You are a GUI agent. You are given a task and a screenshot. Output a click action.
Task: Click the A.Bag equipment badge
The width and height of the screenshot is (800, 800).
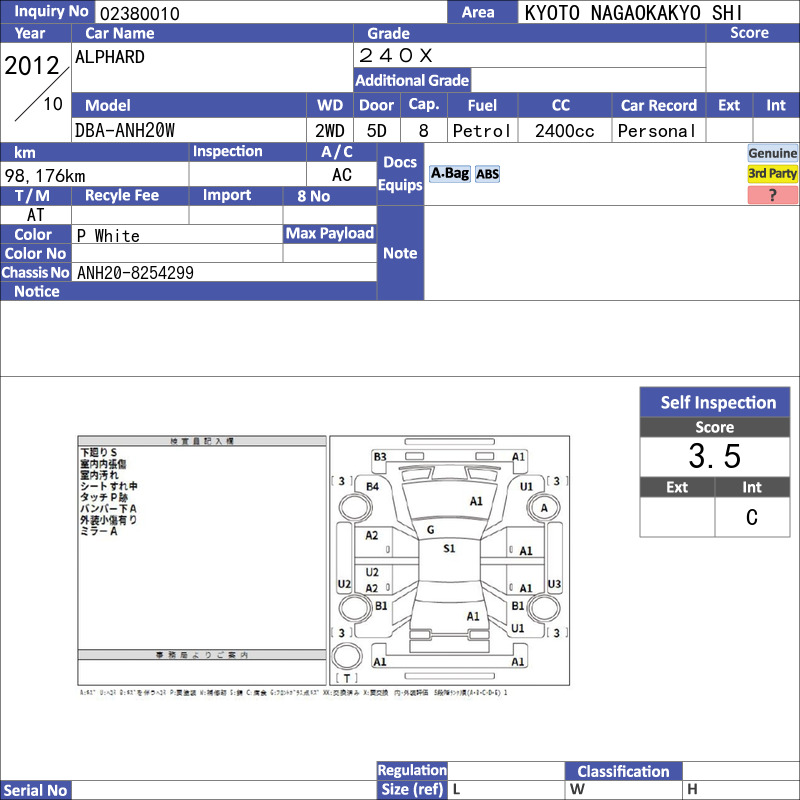pos(449,173)
